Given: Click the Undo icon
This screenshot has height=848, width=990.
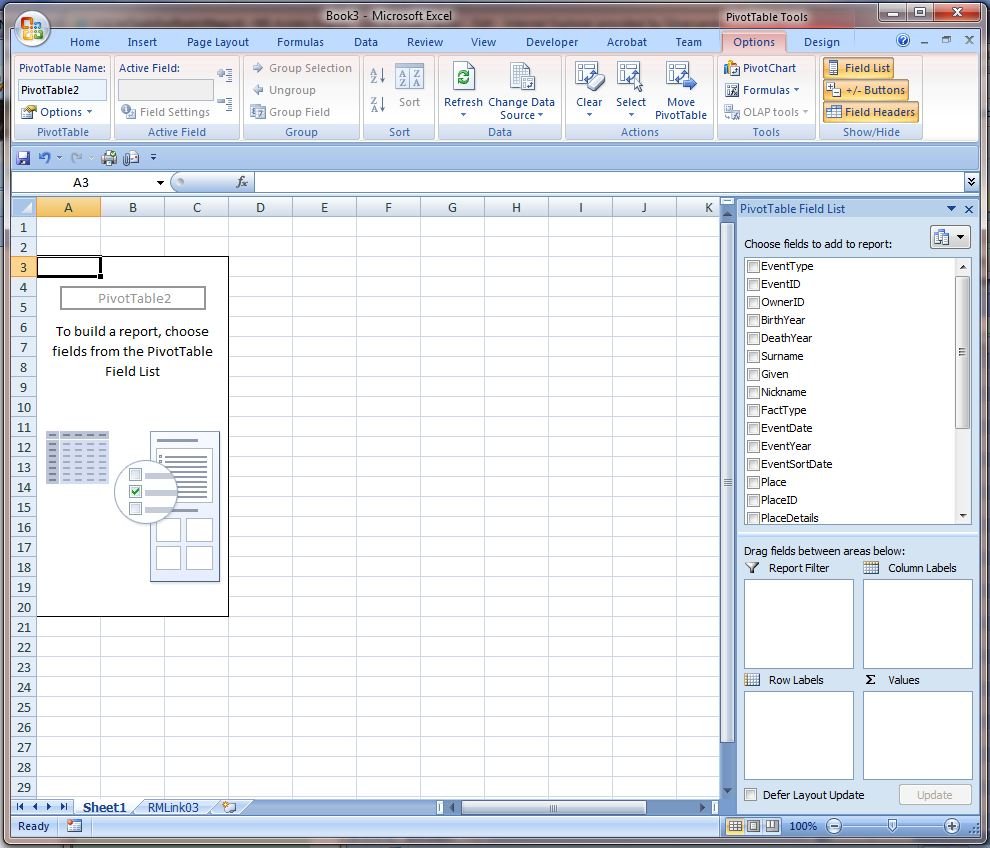Looking at the screenshot, I should (44, 158).
